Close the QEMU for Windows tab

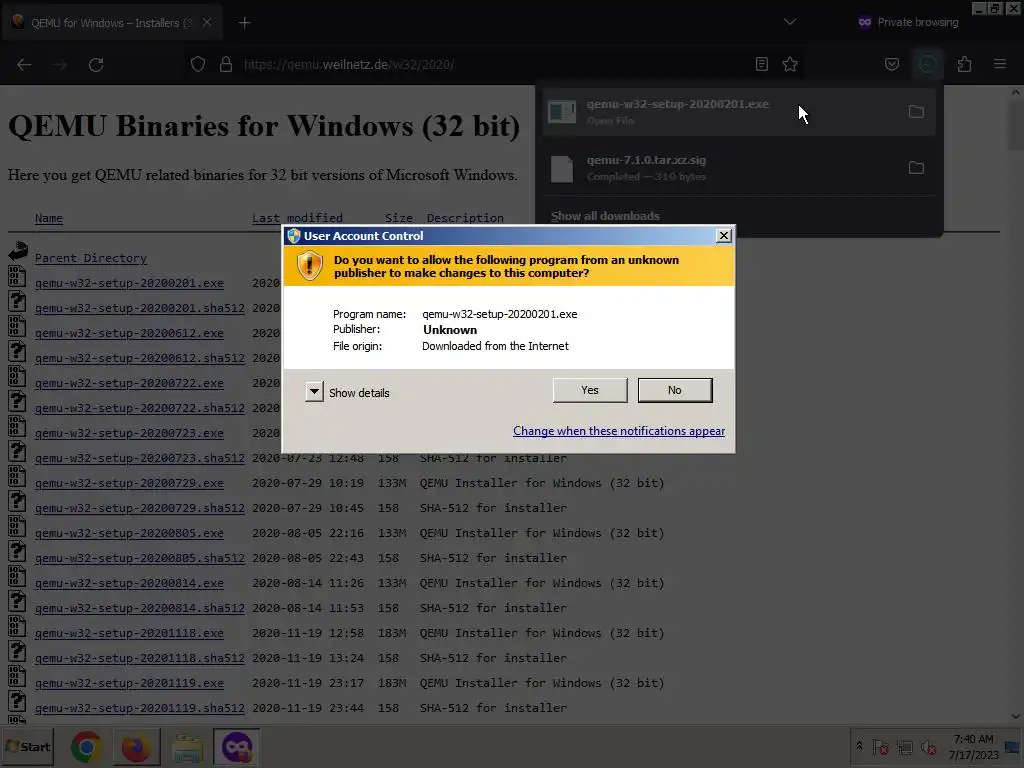point(206,22)
